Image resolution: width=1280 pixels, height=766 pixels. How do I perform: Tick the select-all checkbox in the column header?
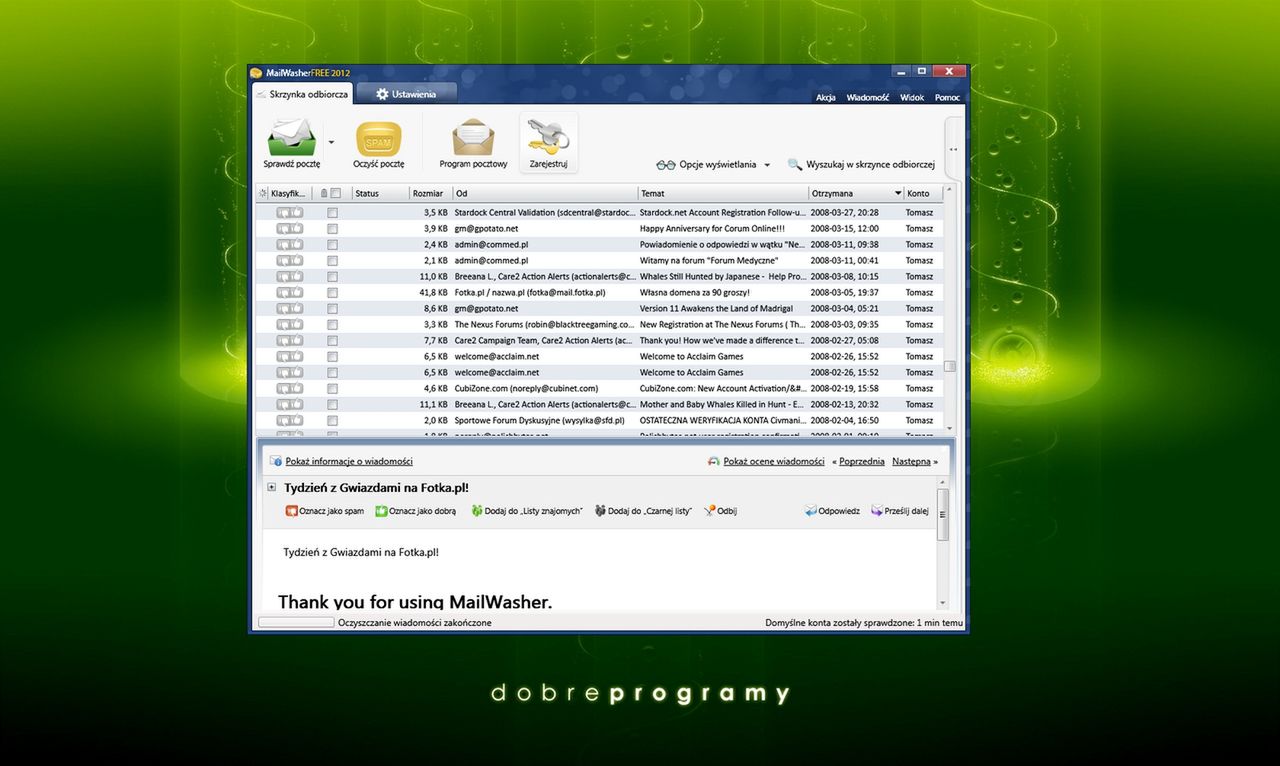coord(336,193)
